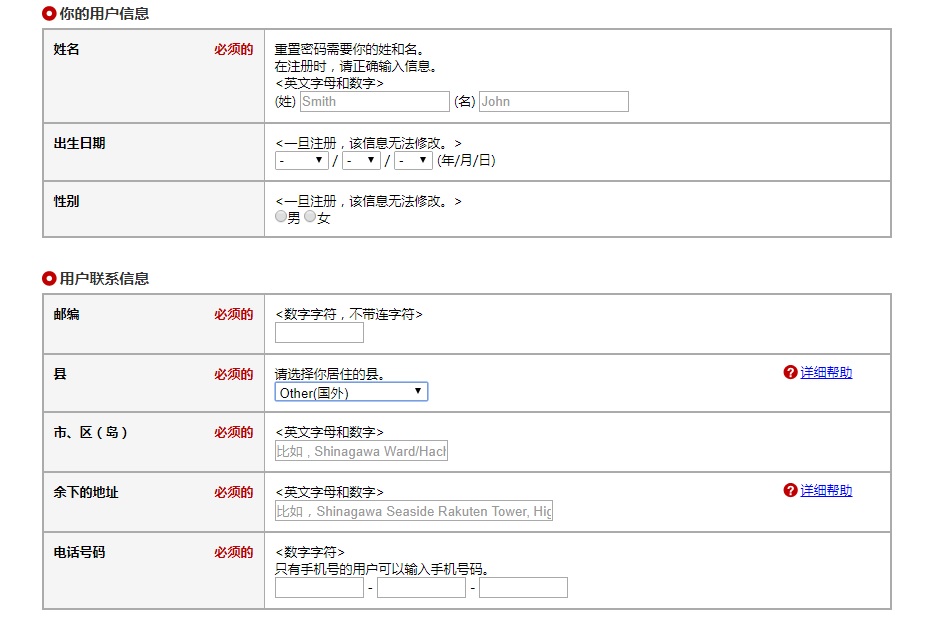Click the last 电话号码 input box
The width and height of the screenshot is (941, 631).
[523, 588]
